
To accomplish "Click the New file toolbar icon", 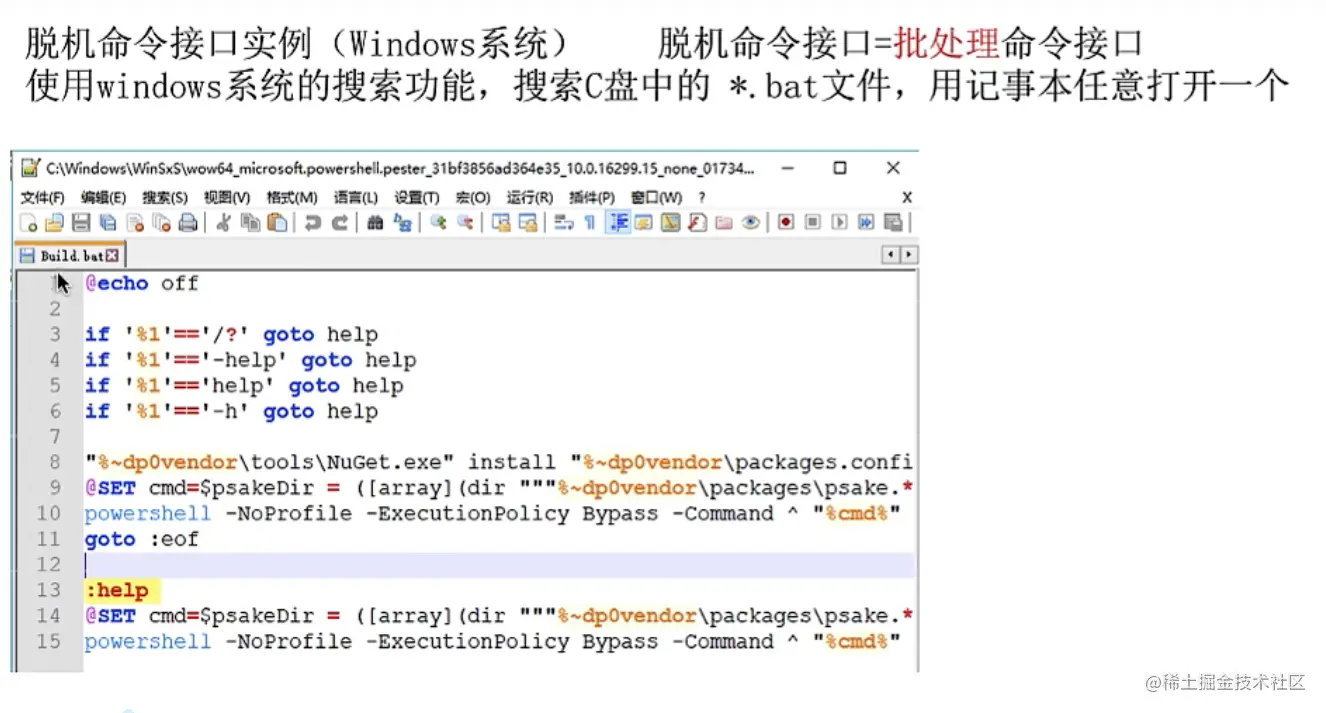I will click(28, 223).
